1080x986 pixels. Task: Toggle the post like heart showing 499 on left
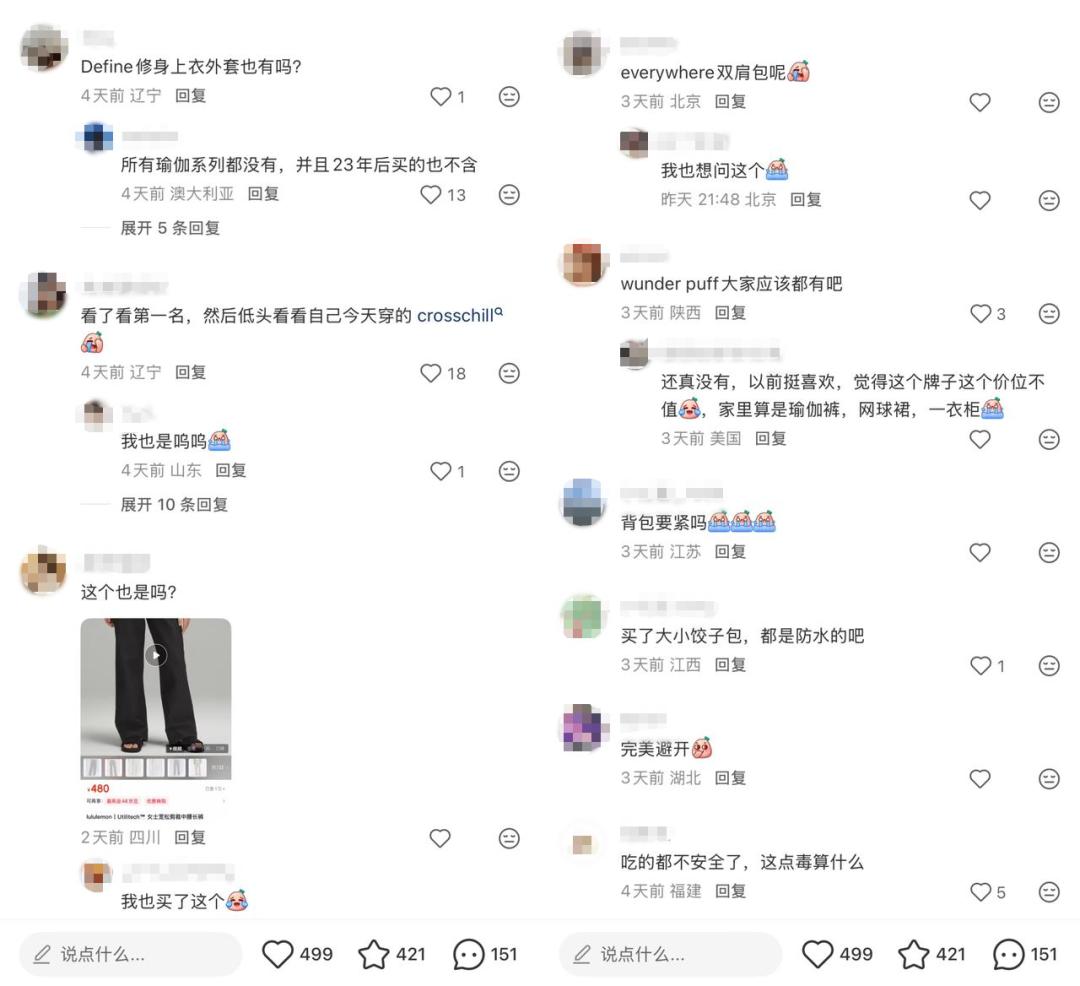tap(278, 954)
